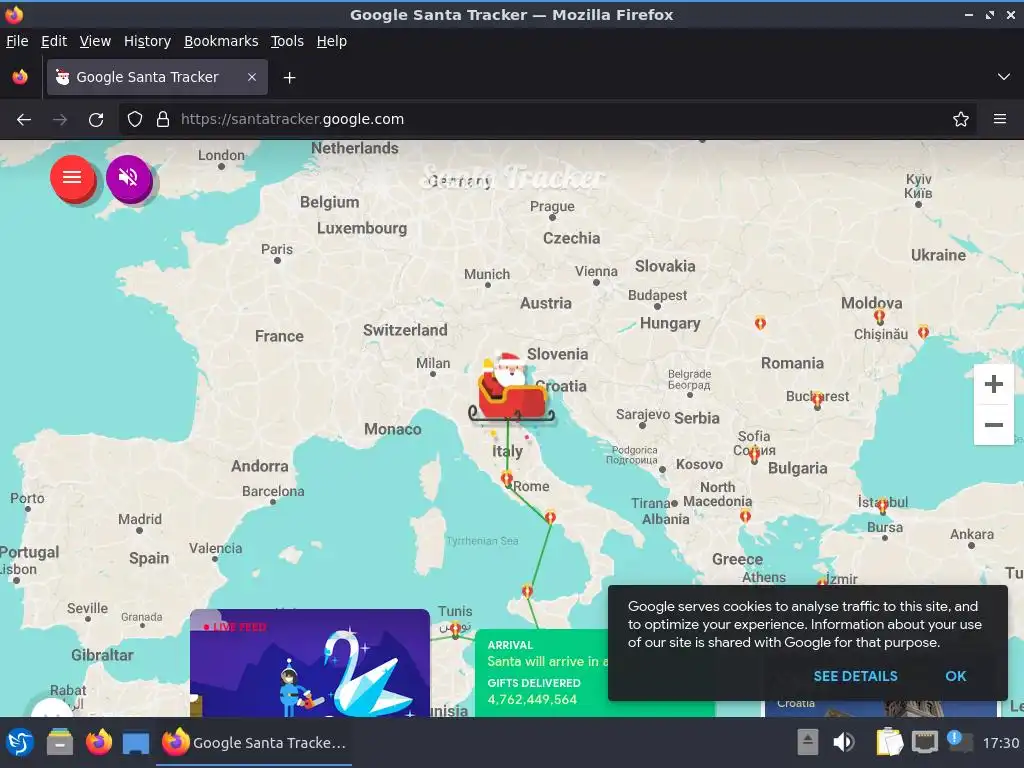The image size is (1024, 768).
Task: View site security lock information
Action: [163, 120]
